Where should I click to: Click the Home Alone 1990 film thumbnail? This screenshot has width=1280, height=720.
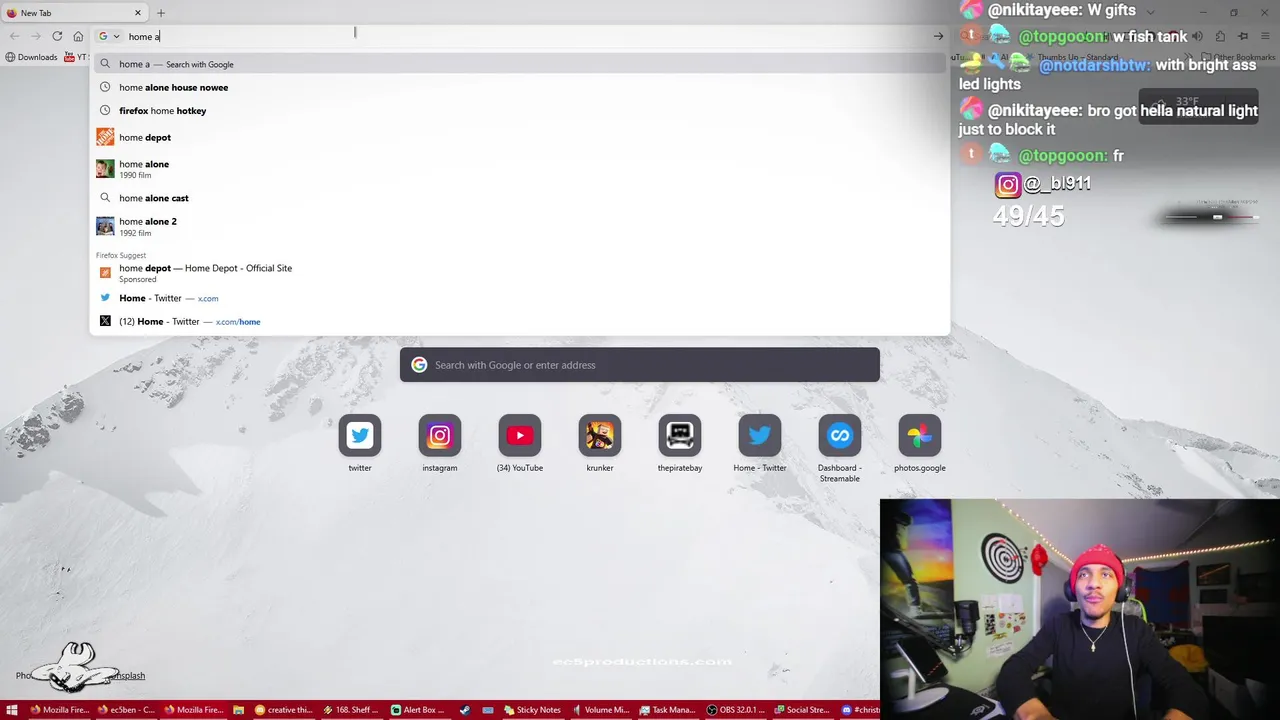pyautogui.click(x=105, y=168)
